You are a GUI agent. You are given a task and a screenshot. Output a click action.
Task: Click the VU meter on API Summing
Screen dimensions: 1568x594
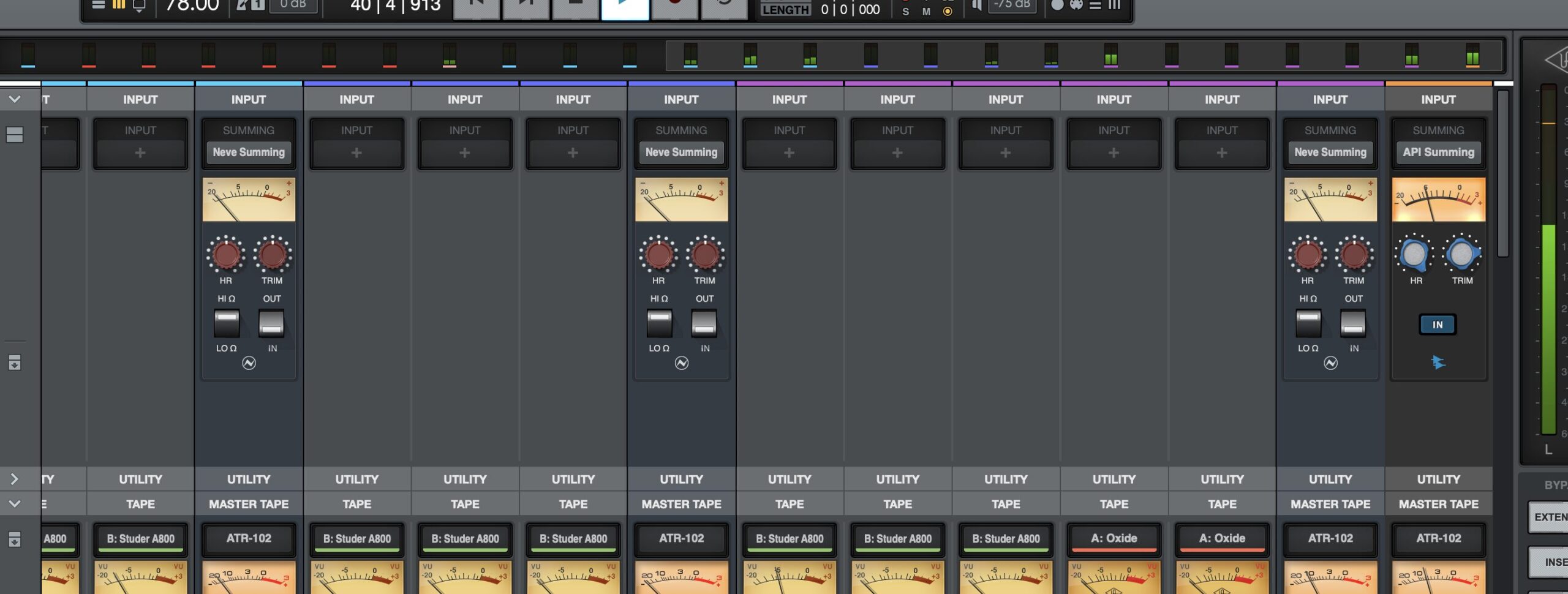coord(1438,200)
